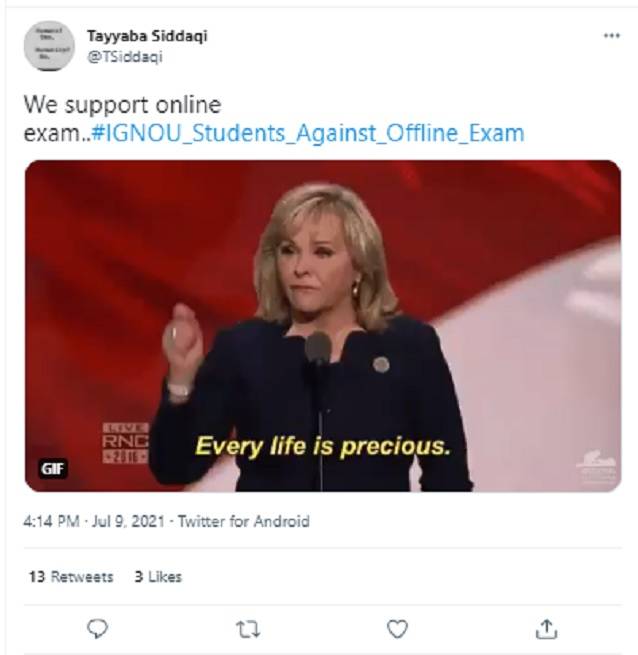
Task: Click Tayyaba Siddaqi's profile avatar
Action: [x=49, y=46]
